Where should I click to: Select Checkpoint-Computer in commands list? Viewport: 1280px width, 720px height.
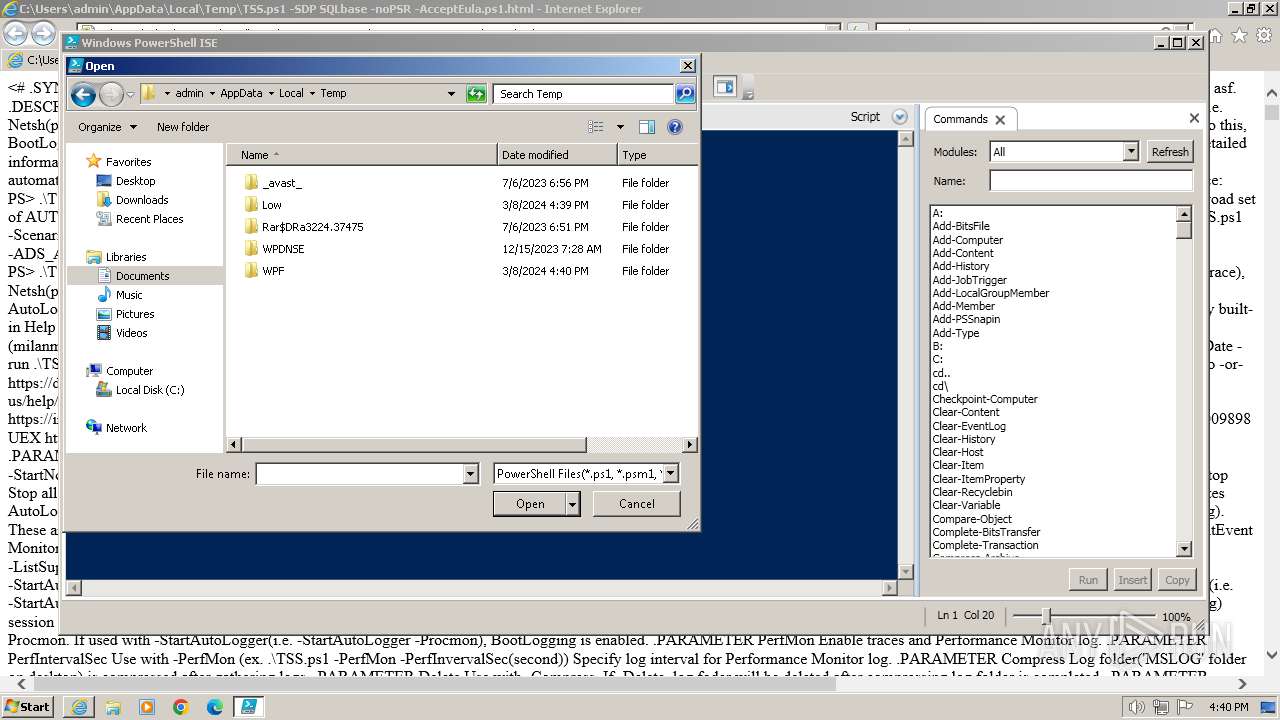(x=985, y=399)
